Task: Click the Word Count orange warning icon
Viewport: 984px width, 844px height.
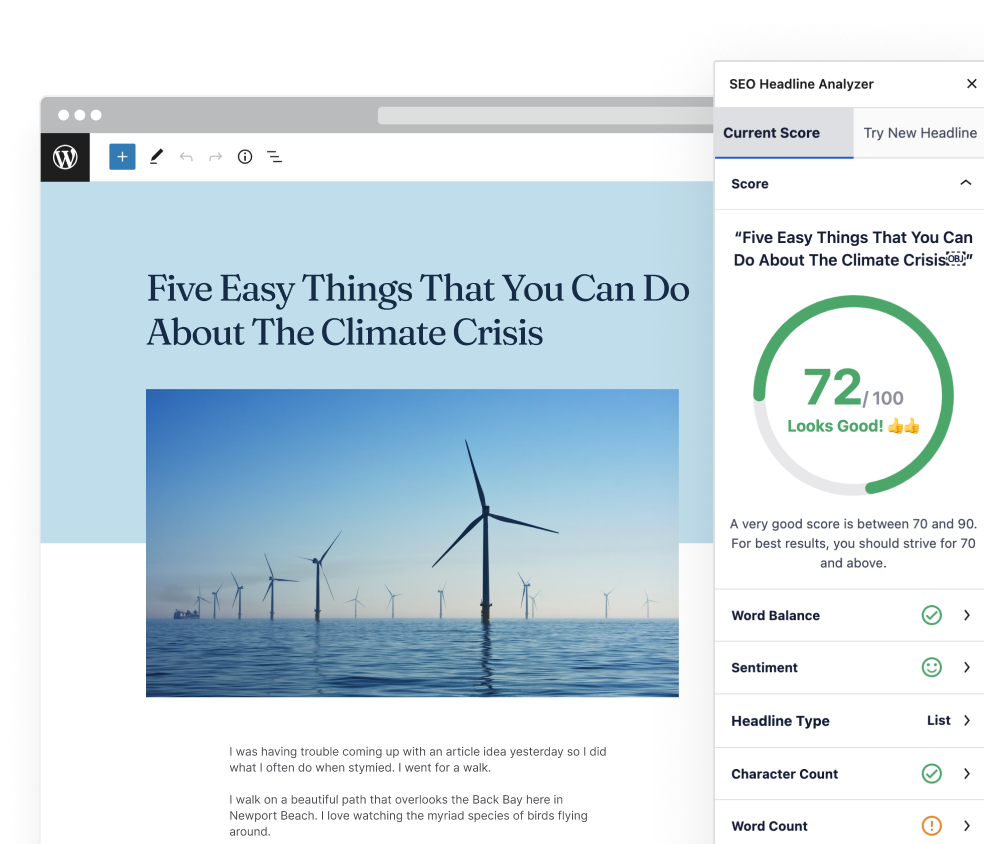Action: click(x=931, y=826)
